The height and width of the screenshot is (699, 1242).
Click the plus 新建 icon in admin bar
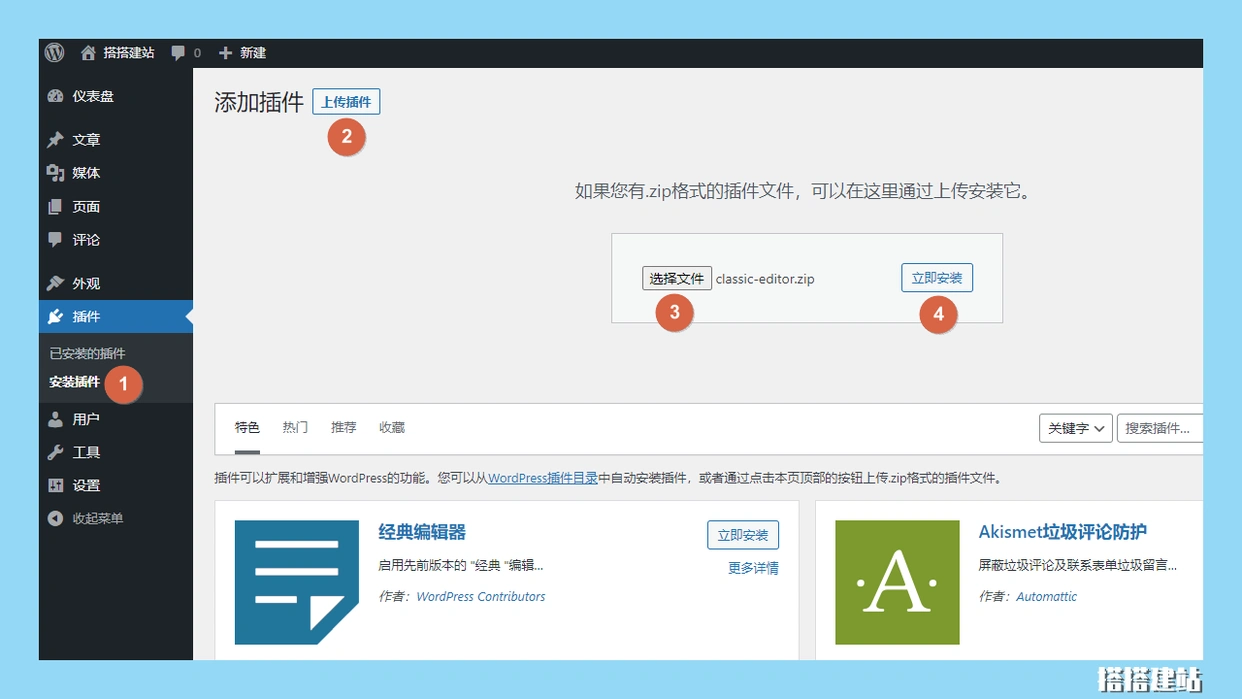tap(226, 53)
